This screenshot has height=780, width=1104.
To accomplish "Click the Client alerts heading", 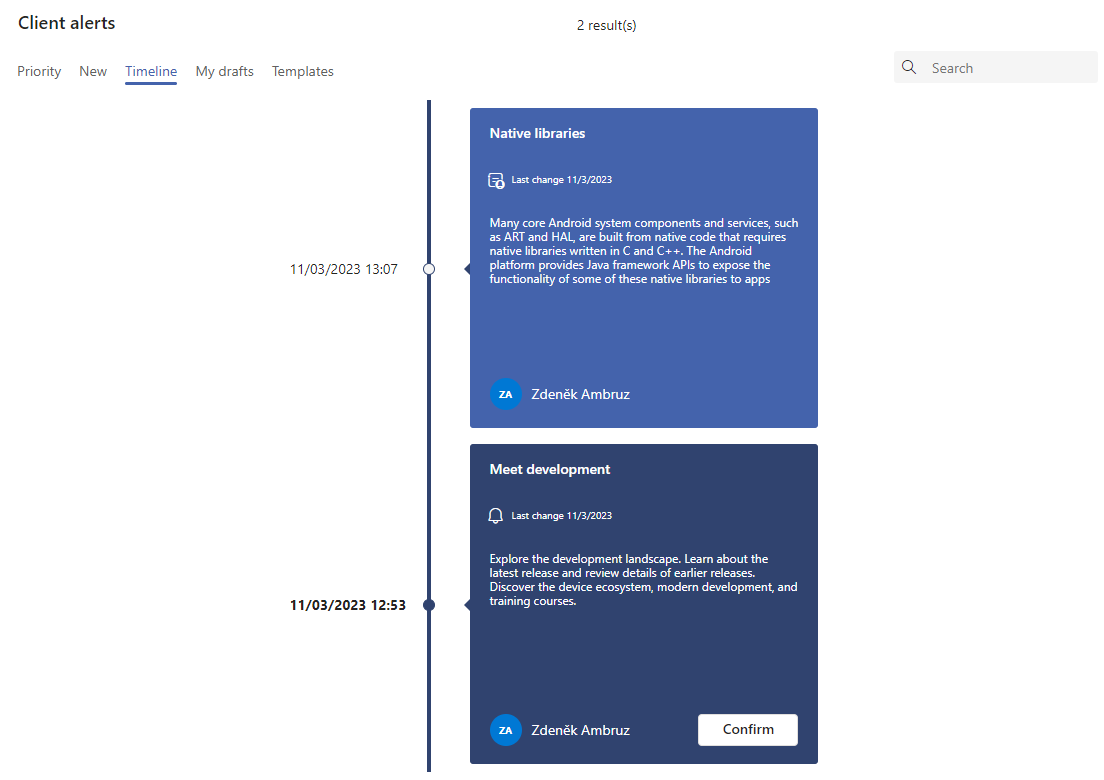I will point(66,23).
